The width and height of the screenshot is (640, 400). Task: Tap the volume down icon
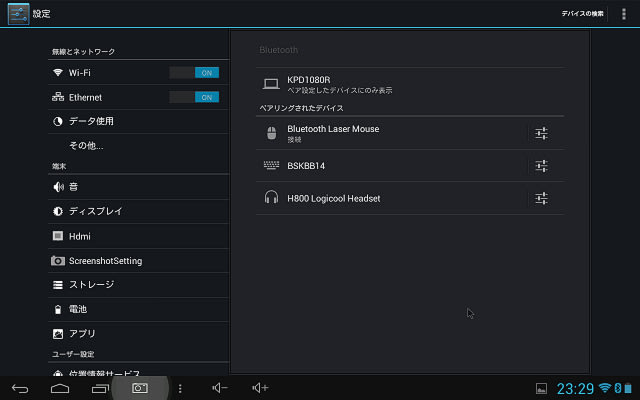[x=220, y=388]
